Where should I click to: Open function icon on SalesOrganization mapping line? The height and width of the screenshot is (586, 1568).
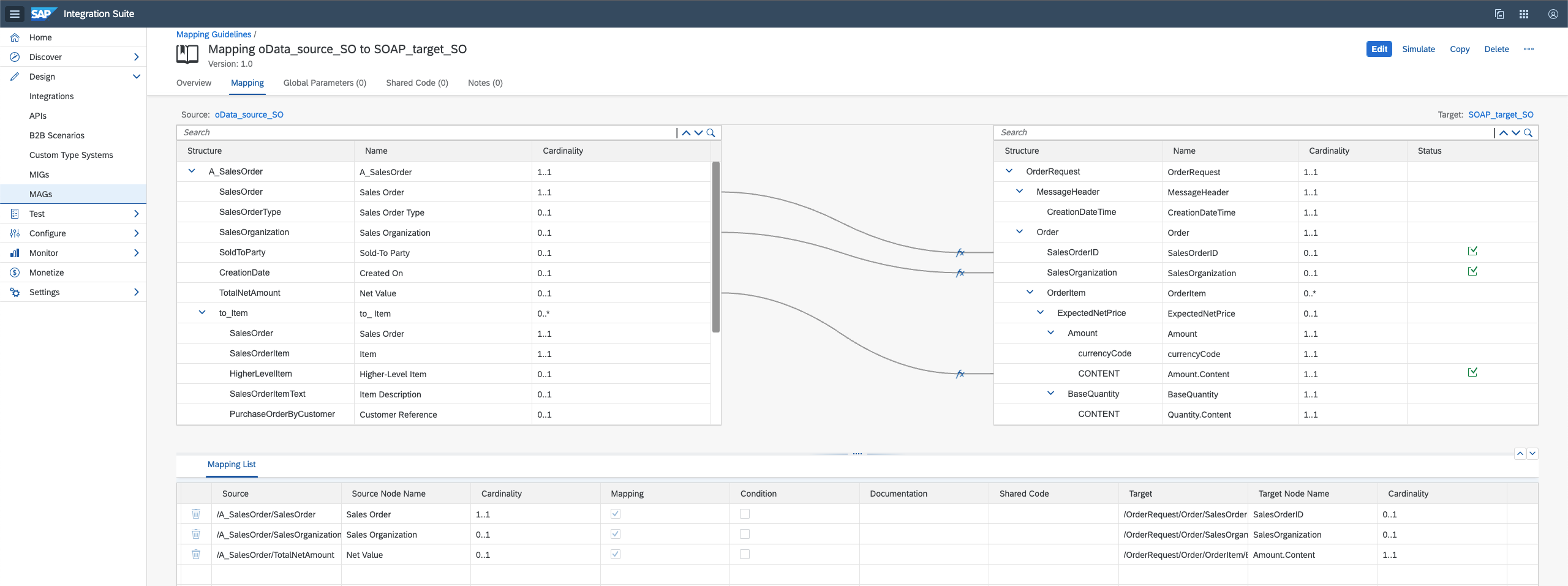[960, 272]
